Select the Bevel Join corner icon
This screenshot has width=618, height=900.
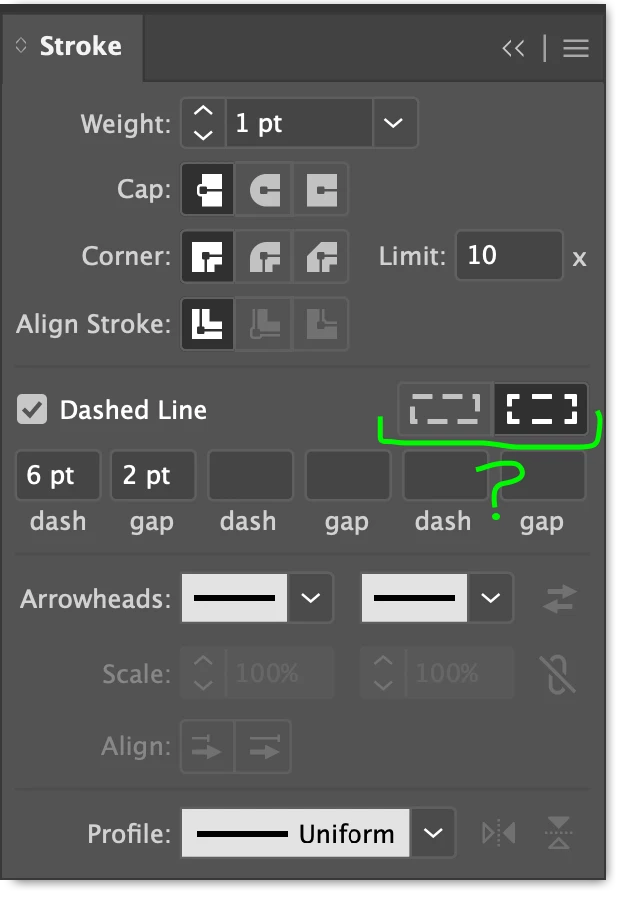pyautogui.click(x=321, y=257)
